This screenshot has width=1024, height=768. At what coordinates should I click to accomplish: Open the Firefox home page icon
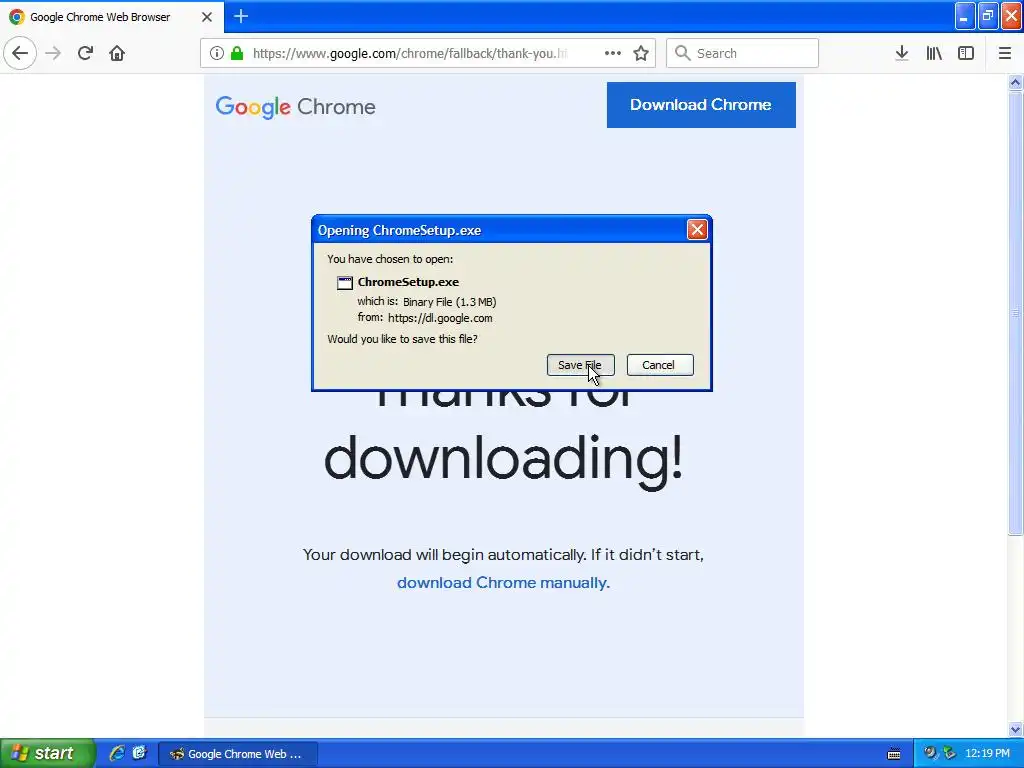point(117,53)
